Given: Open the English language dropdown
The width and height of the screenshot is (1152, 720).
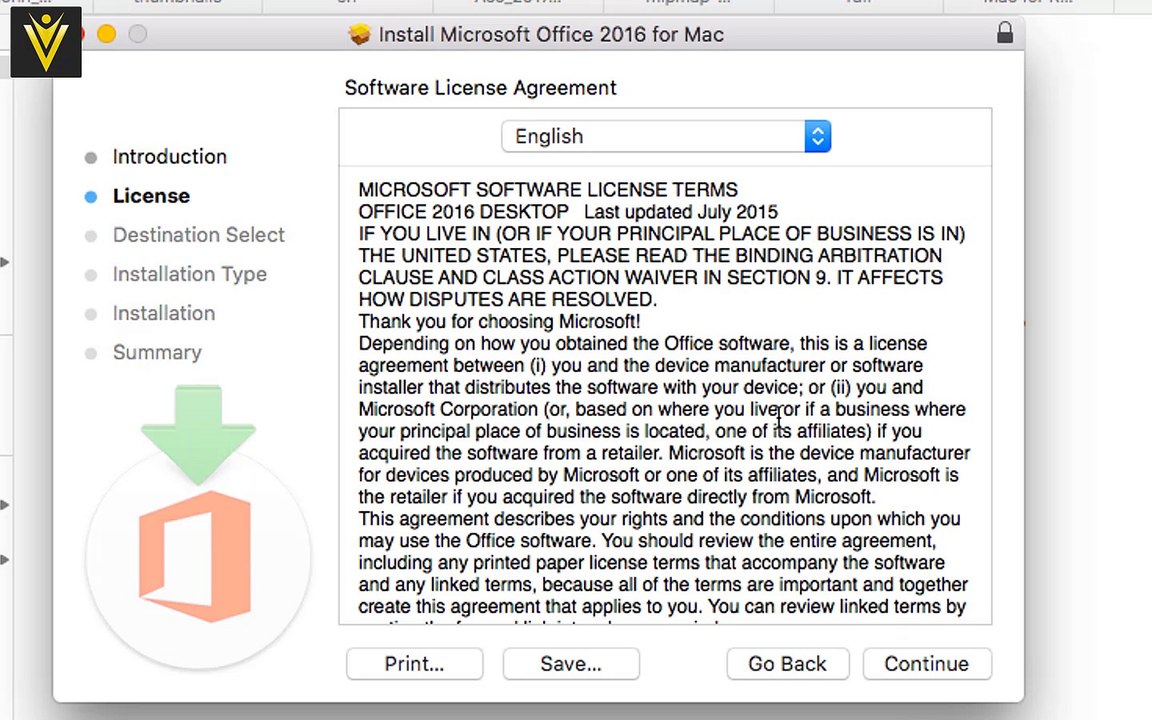Looking at the screenshot, I should 666,136.
